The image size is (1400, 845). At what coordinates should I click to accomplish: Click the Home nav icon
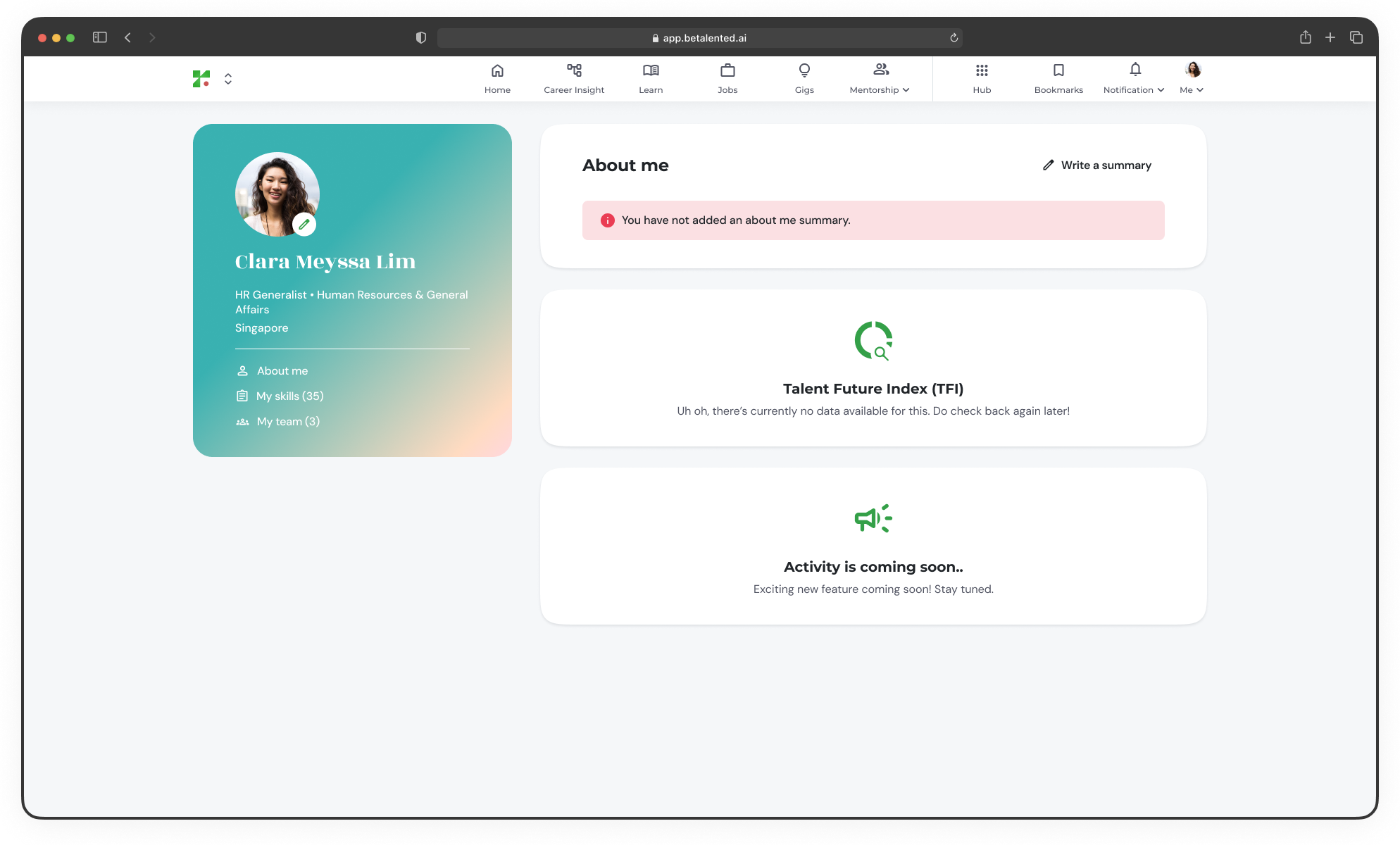[x=497, y=71]
